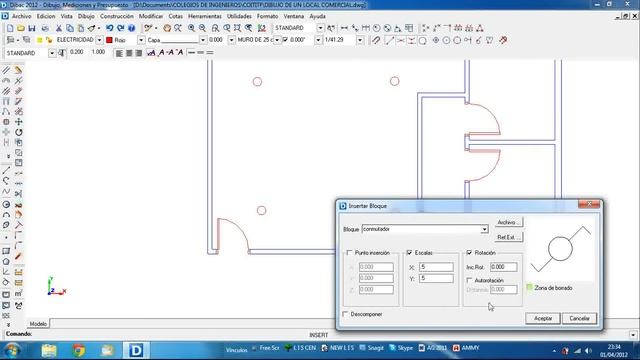Viewport: 640px width, 360px height.
Task: Click the Aceptar button
Action: coord(543,318)
